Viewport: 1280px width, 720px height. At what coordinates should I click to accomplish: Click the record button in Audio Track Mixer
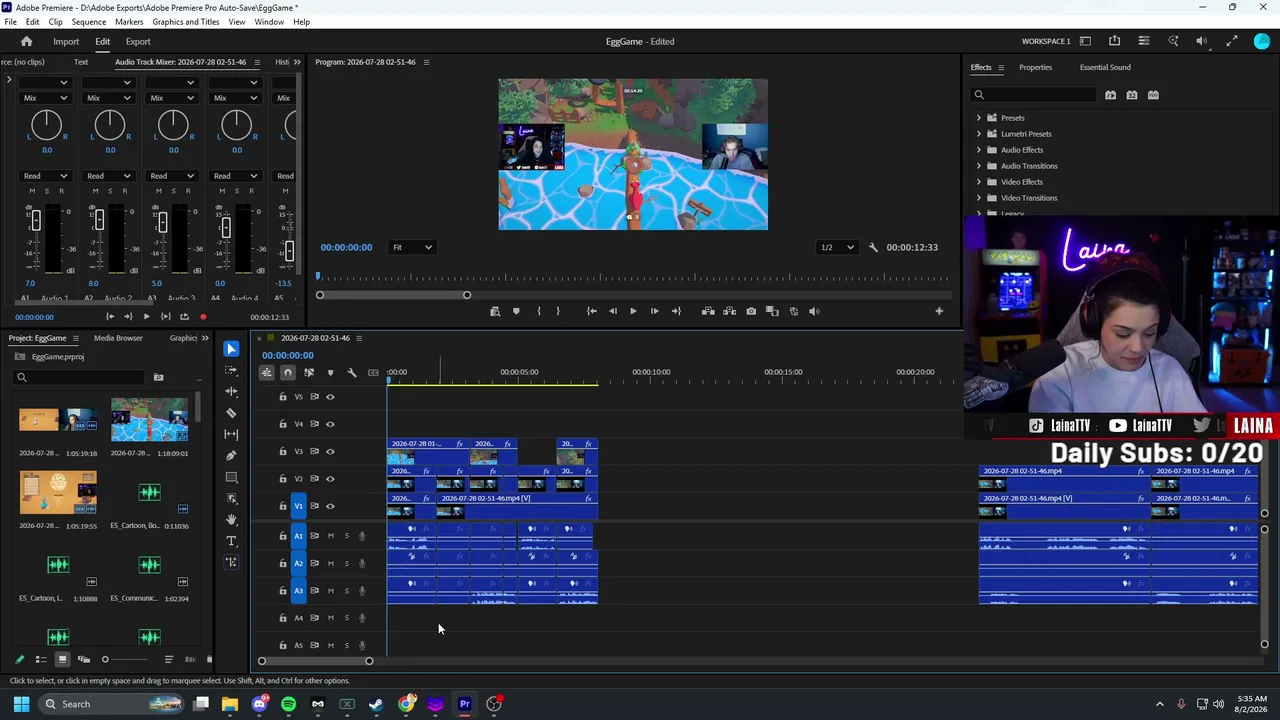(203, 317)
